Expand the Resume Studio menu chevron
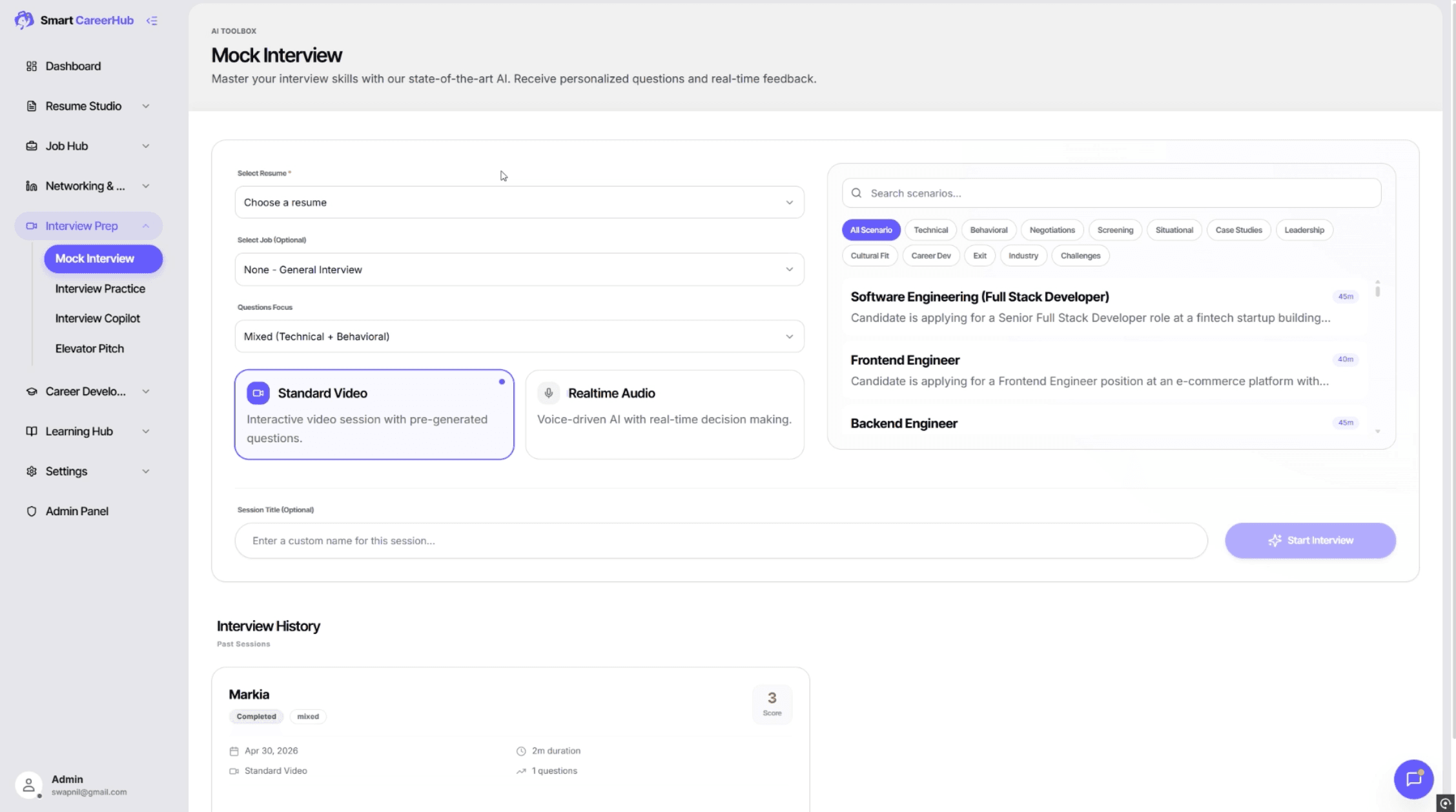This screenshot has height=812, width=1456. 145,106
